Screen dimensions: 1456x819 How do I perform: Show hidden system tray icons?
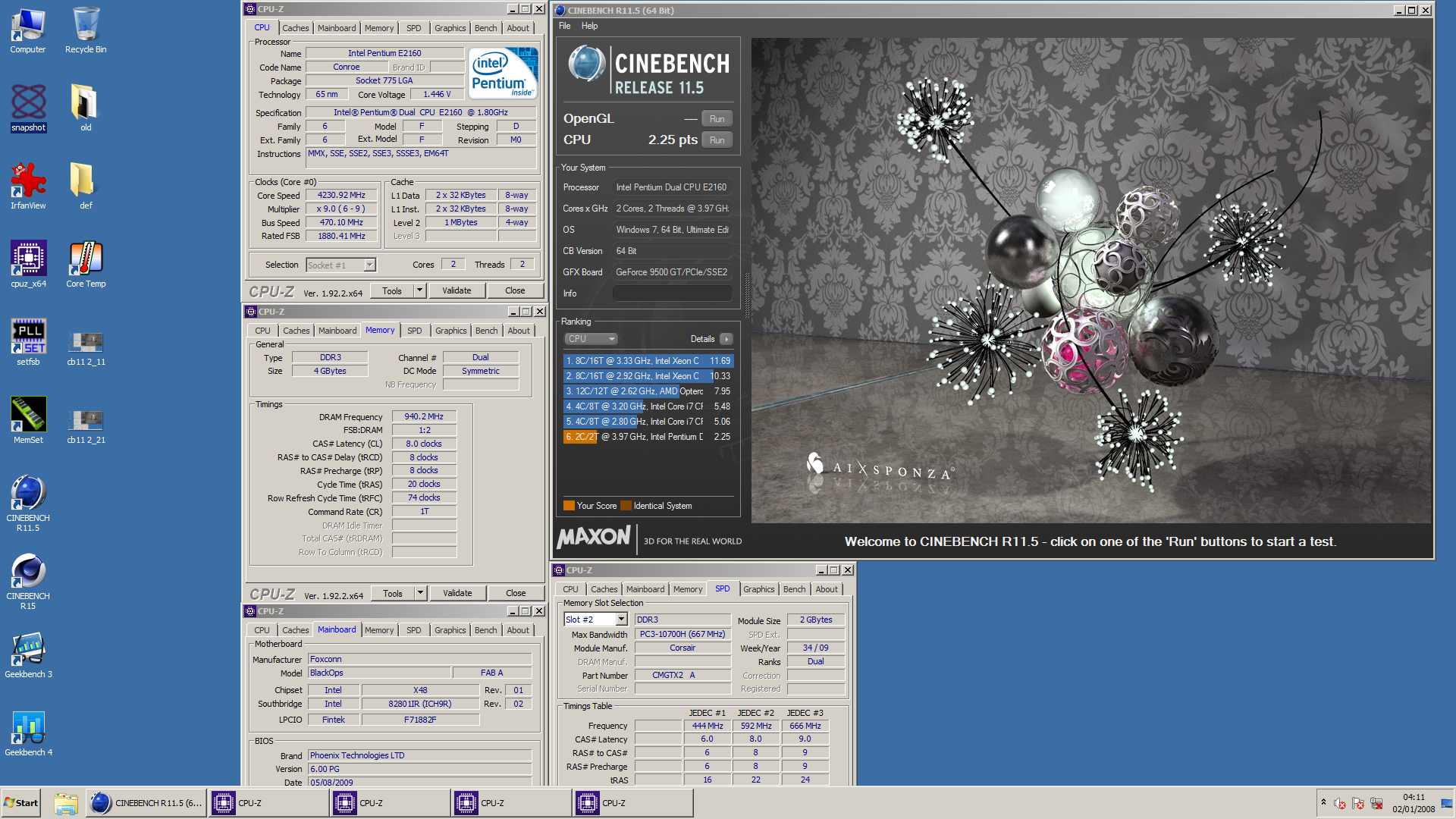pyautogui.click(x=1323, y=802)
